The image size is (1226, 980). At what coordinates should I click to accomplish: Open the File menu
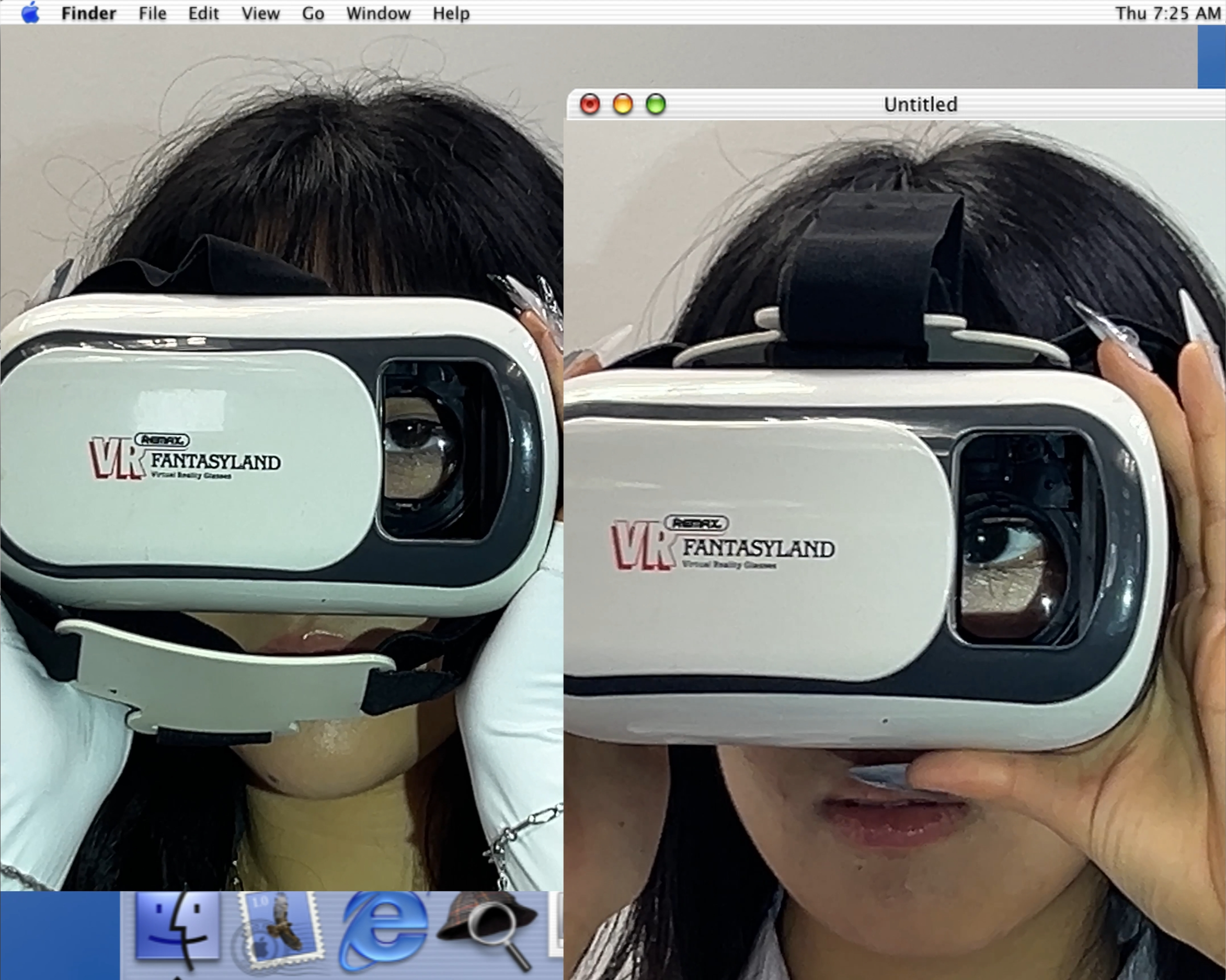[x=152, y=13]
